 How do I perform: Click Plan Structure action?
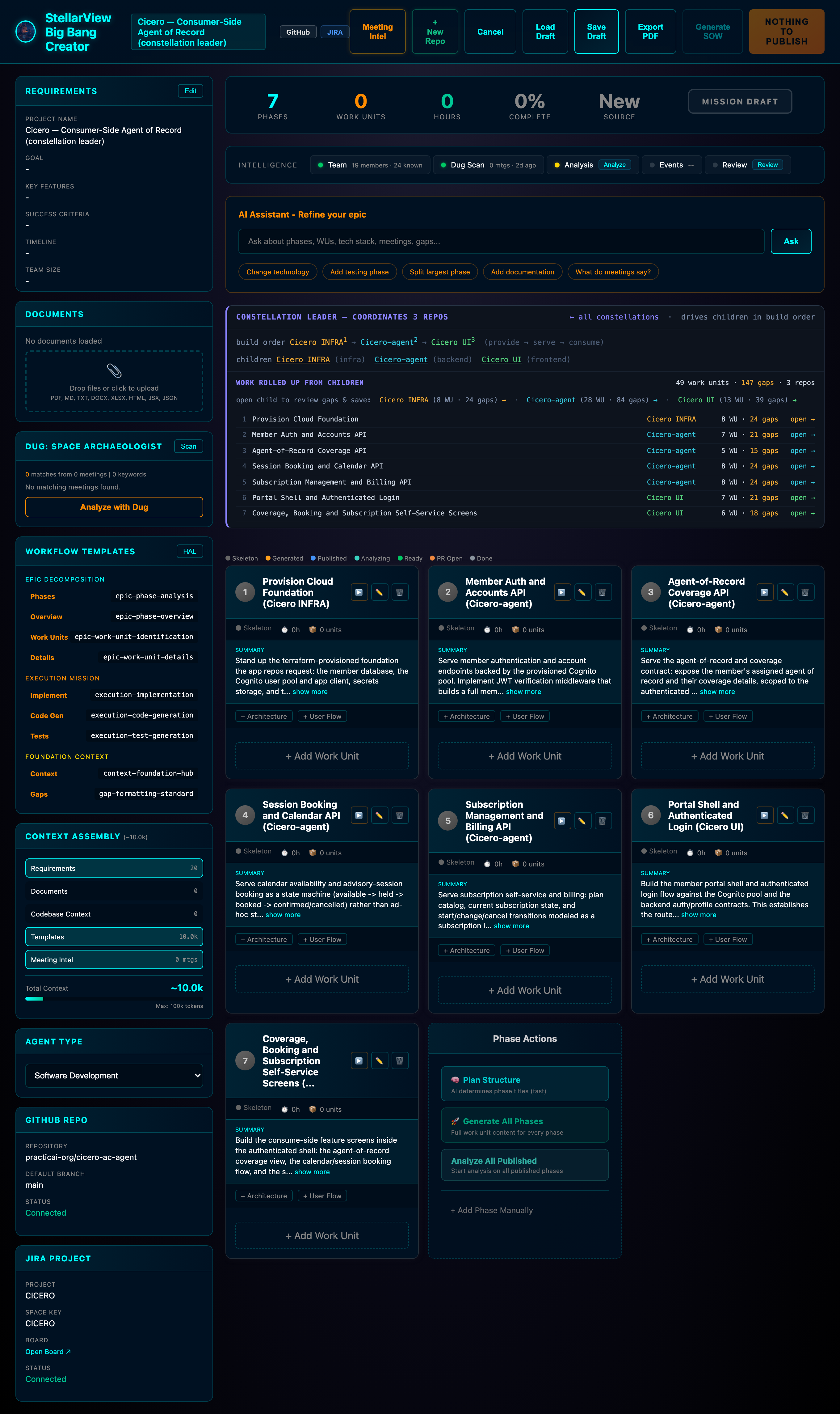[x=525, y=1084]
